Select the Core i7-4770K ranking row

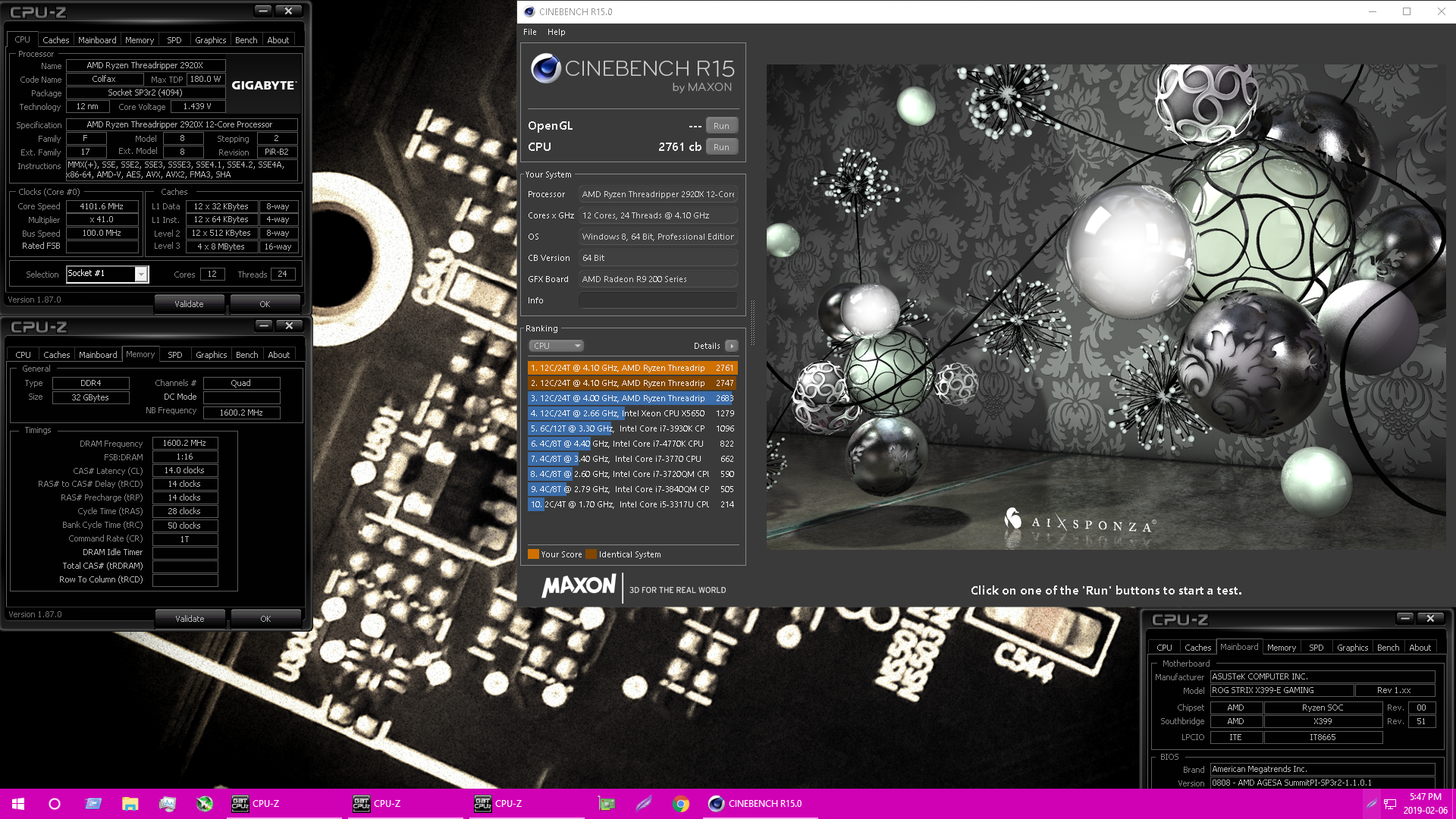(632, 444)
